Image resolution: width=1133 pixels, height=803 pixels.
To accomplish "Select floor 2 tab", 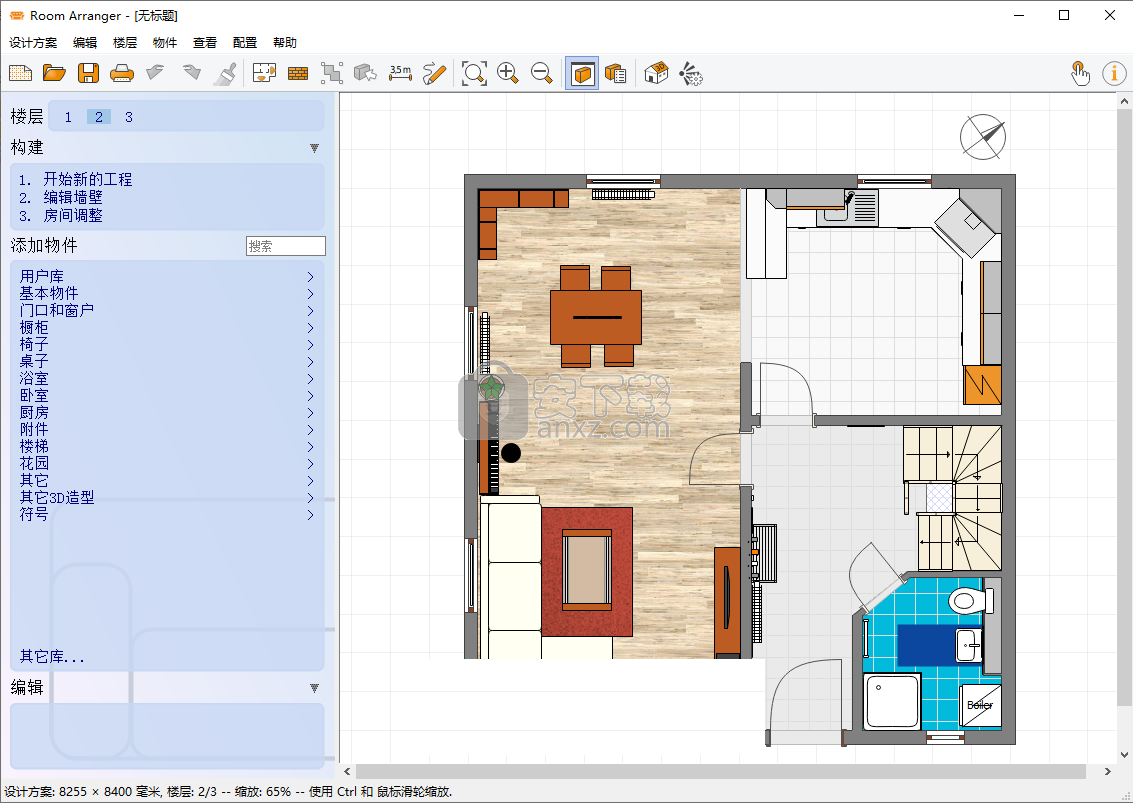I will coord(98,117).
